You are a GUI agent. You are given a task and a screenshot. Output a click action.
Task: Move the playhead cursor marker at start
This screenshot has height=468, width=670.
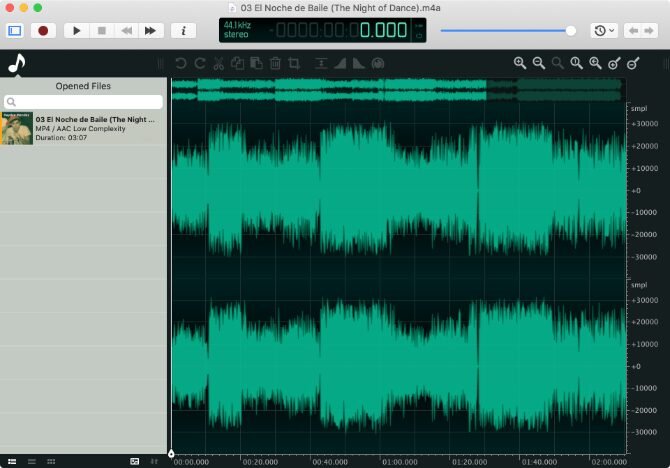pos(171,453)
